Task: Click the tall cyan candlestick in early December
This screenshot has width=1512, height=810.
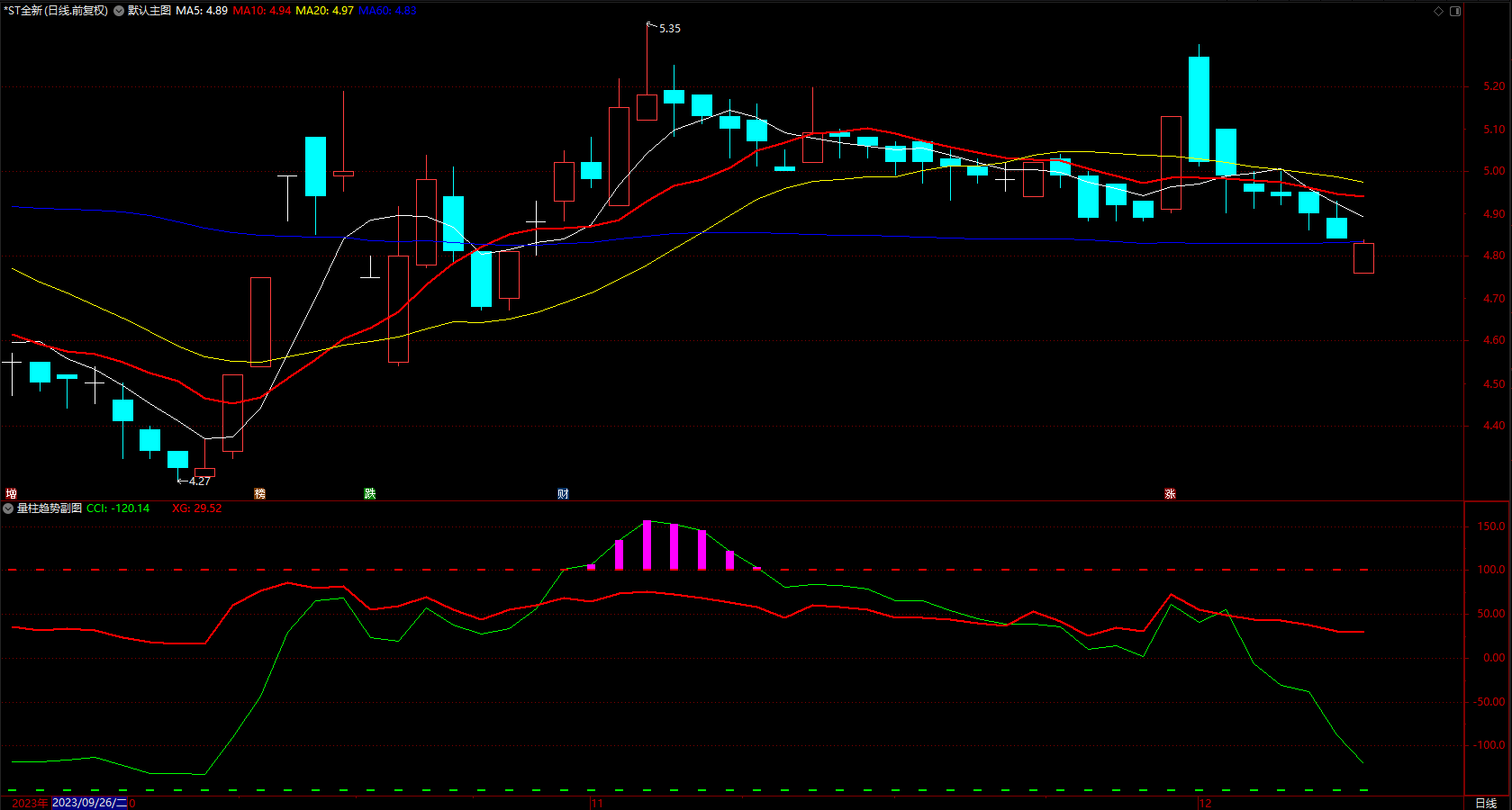Action: 1199,108
